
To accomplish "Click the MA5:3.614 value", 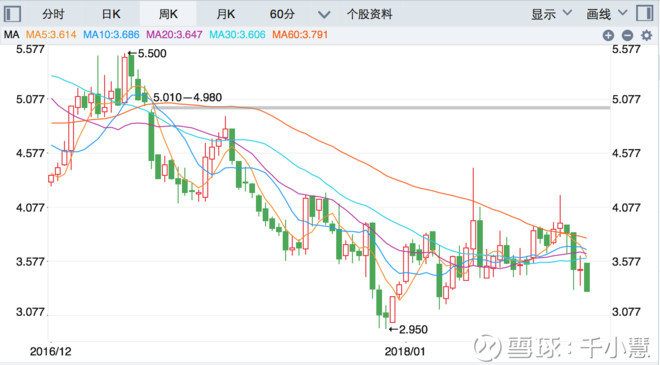I will tap(51, 35).
